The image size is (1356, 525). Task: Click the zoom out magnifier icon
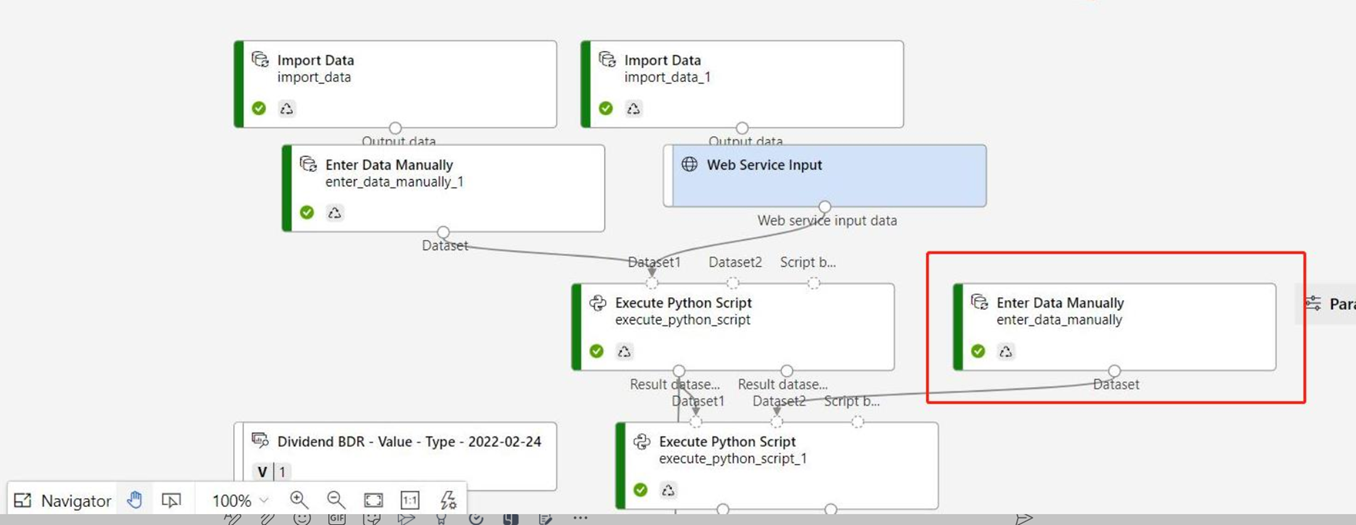(x=335, y=500)
